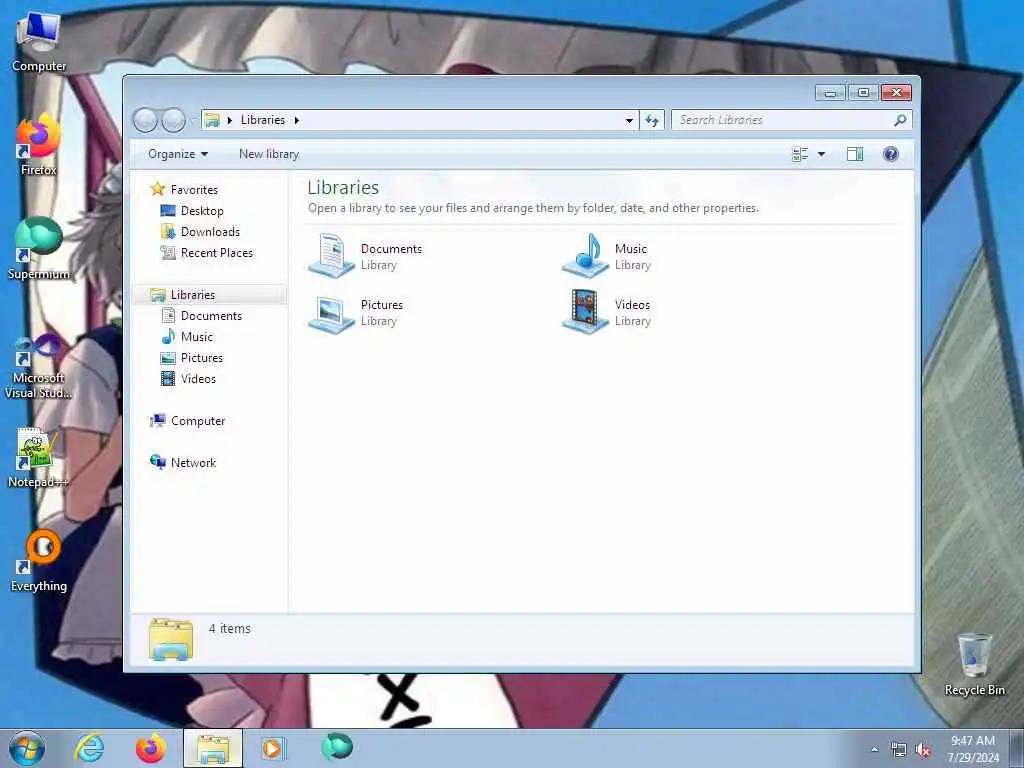The height and width of the screenshot is (768, 1024).
Task: Launch Firefox from the taskbar
Action: point(150,748)
